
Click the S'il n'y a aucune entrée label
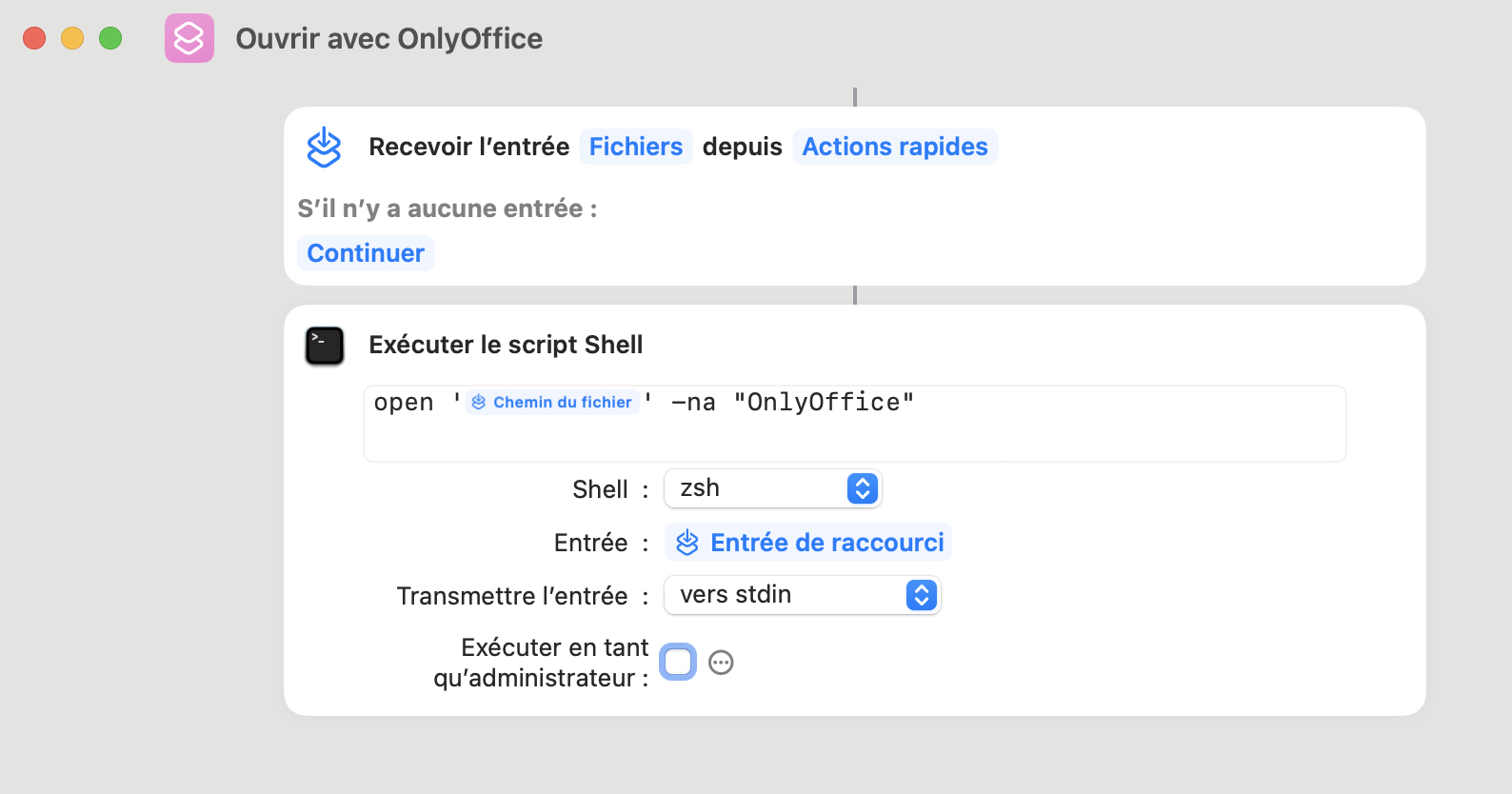(448, 208)
